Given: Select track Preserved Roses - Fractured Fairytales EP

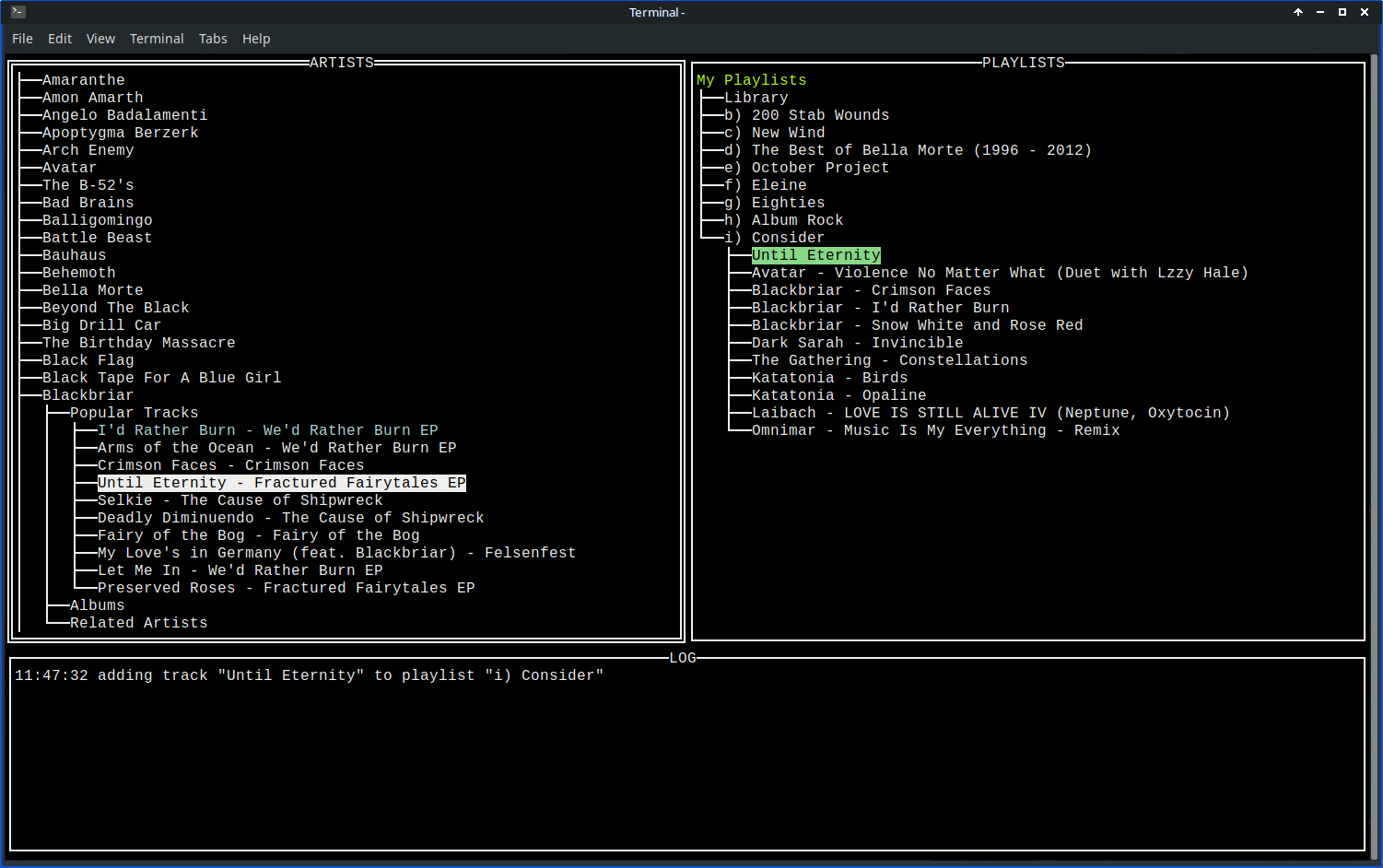Looking at the screenshot, I should click(286, 588).
